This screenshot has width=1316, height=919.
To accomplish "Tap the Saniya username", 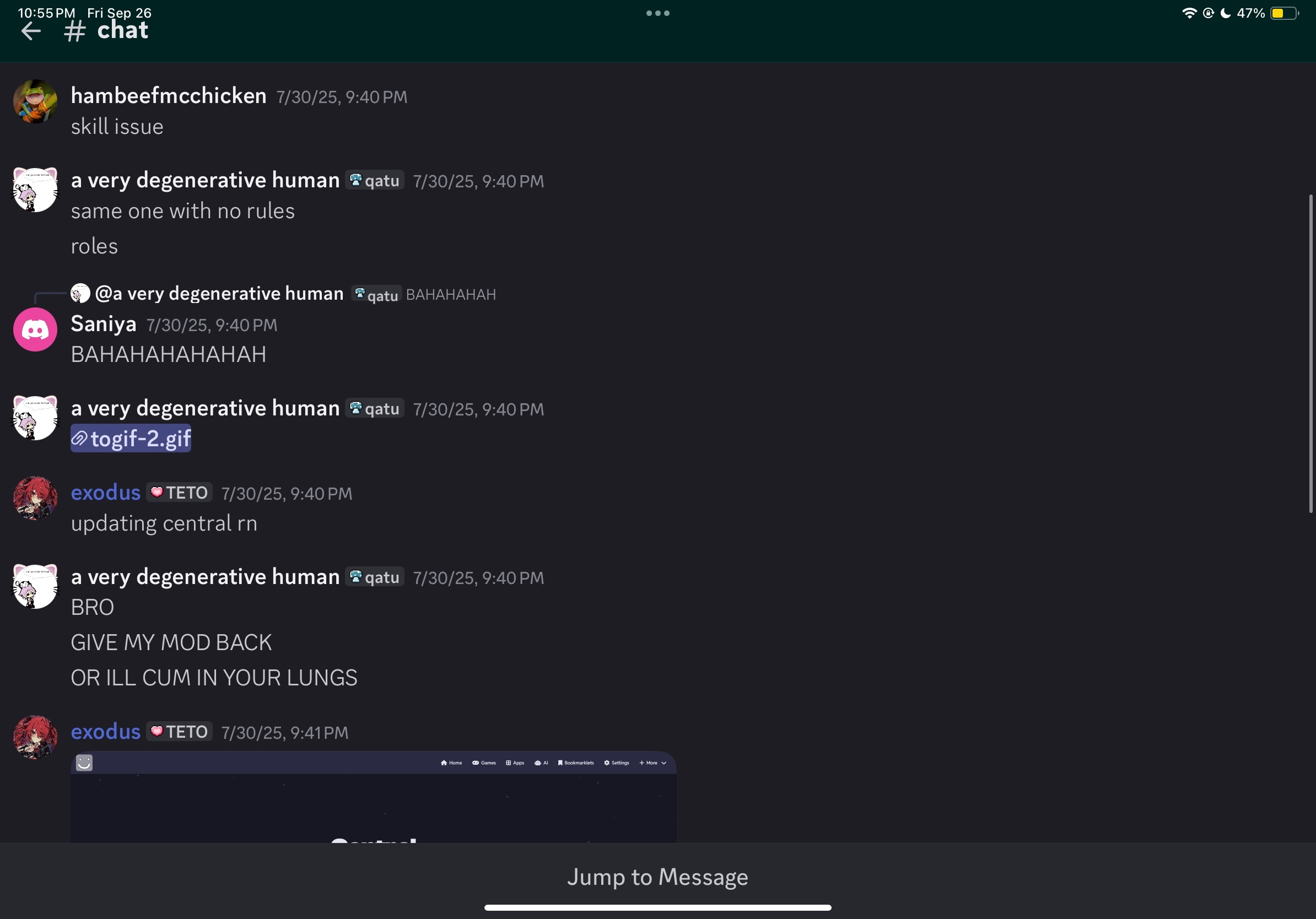I will coord(104,324).
